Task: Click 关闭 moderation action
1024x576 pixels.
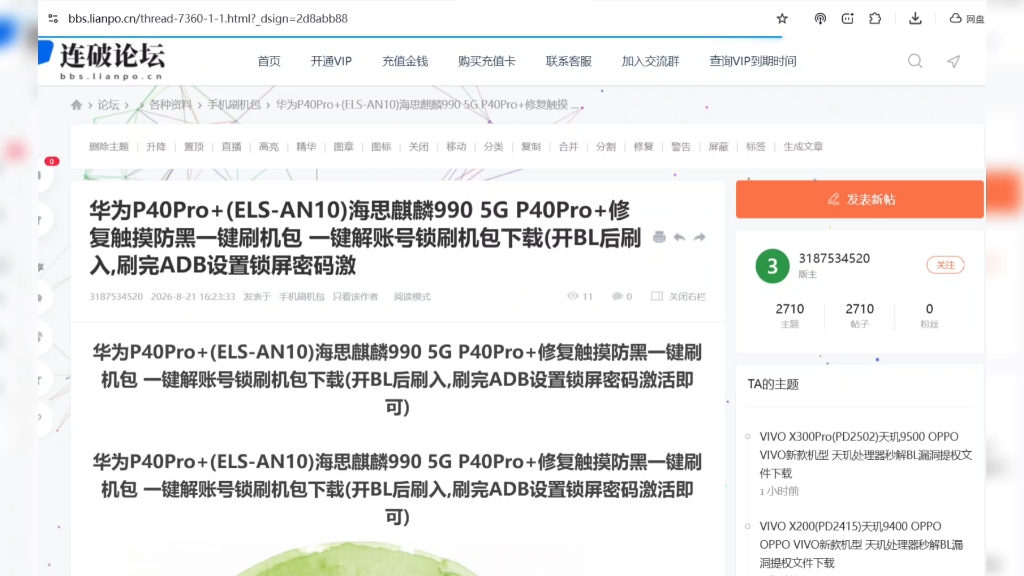Action: tap(419, 147)
